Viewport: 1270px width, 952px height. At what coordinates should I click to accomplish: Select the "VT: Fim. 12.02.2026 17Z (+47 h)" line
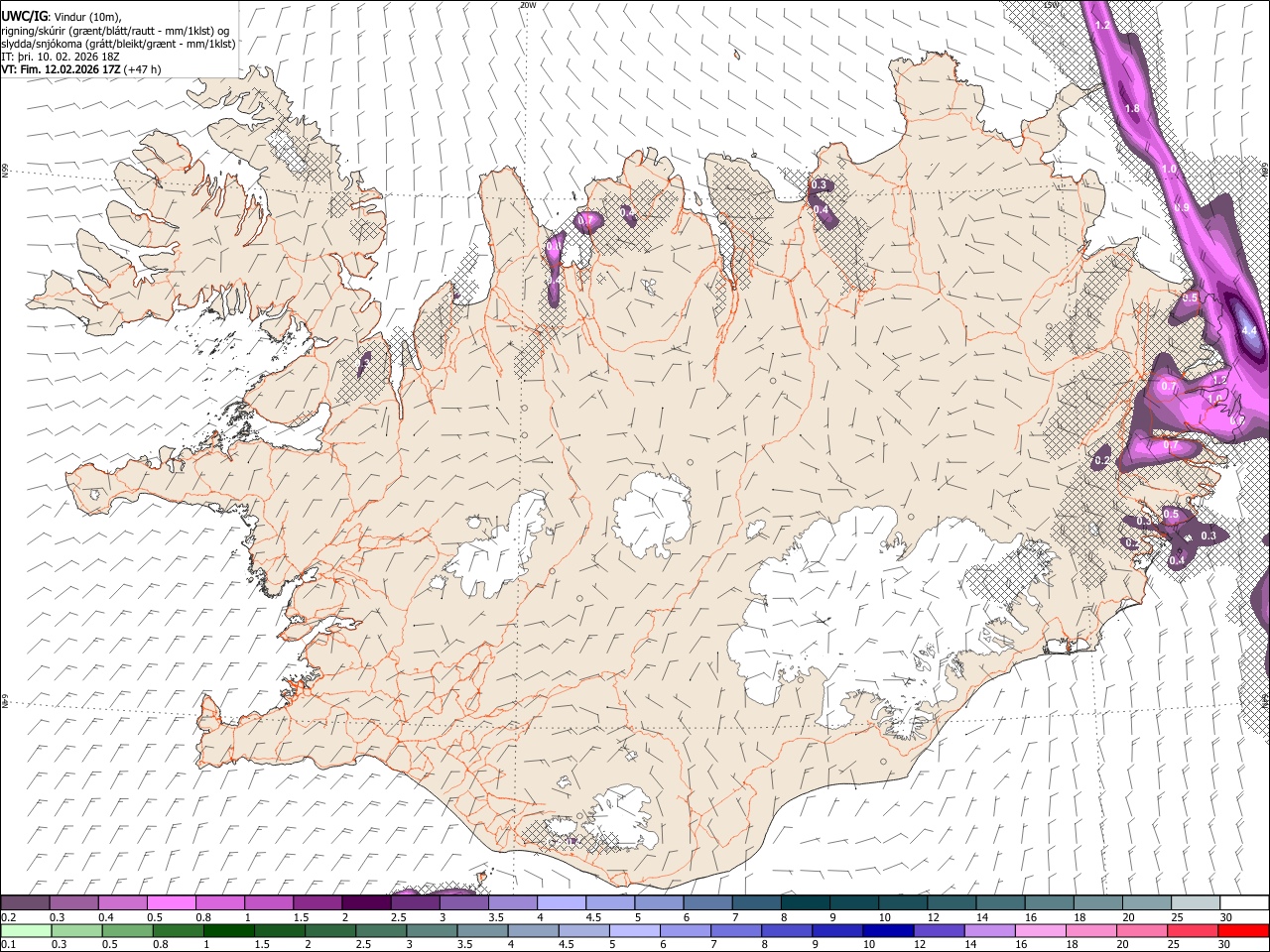point(81,69)
